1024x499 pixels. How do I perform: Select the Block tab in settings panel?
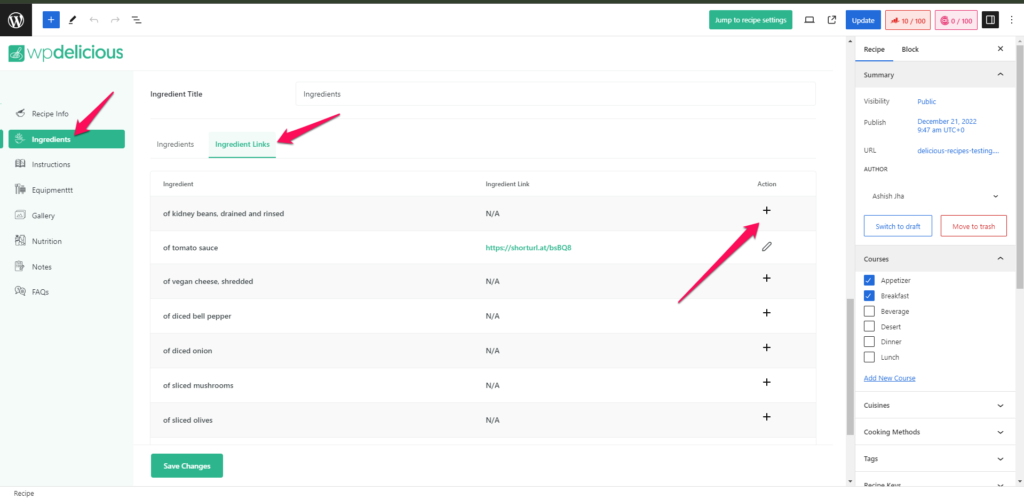tap(910, 50)
